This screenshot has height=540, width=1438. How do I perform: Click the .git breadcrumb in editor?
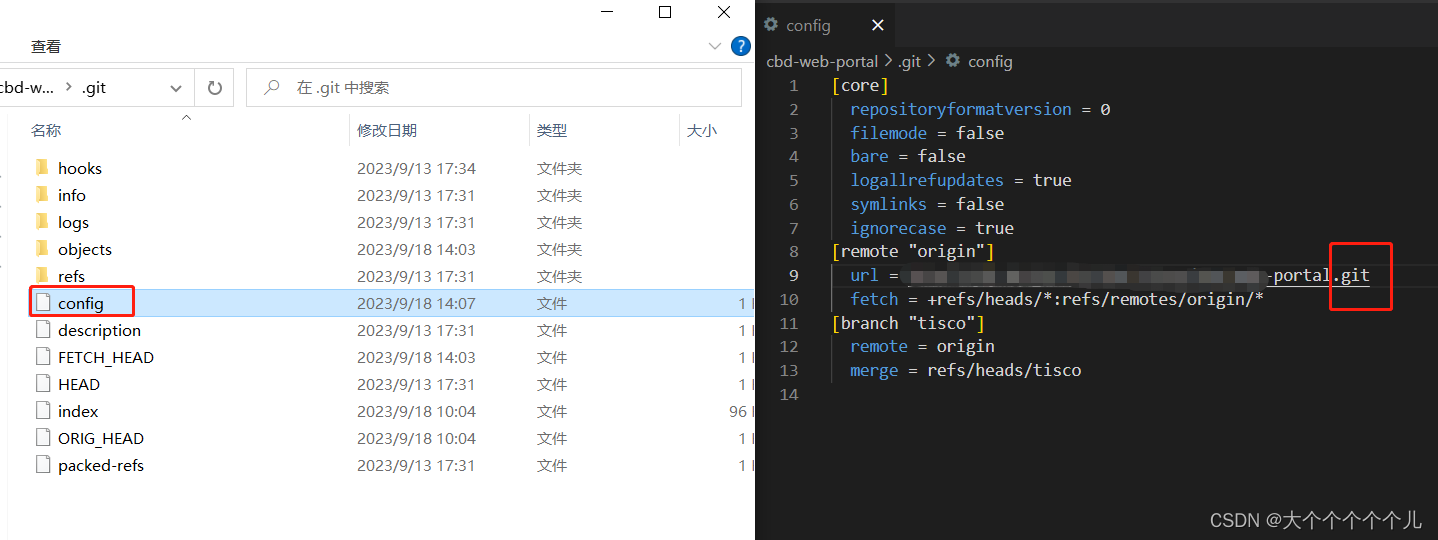(909, 61)
